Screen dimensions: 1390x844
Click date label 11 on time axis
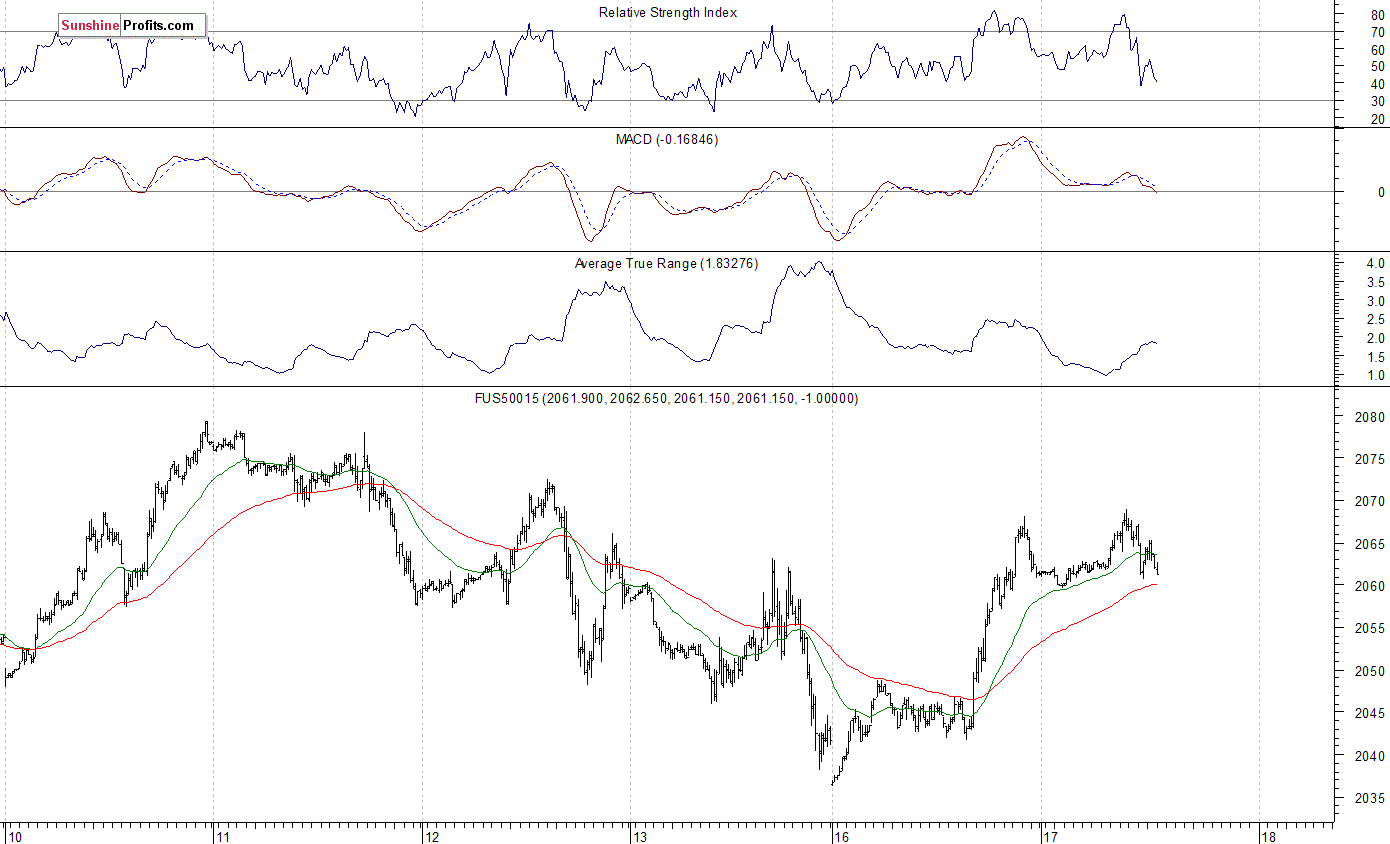pyautogui.click(x=223, y=835)
